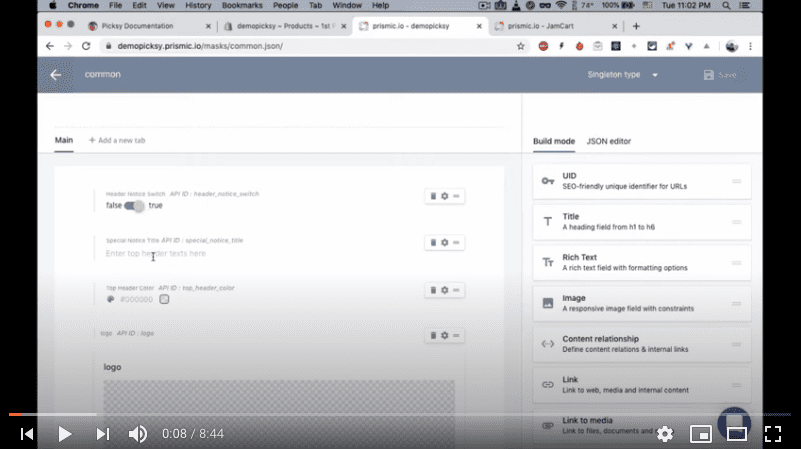Open the Chrome Bookmarks menu
The height and width of the screenshot is (449, 801).
[242, 5]
